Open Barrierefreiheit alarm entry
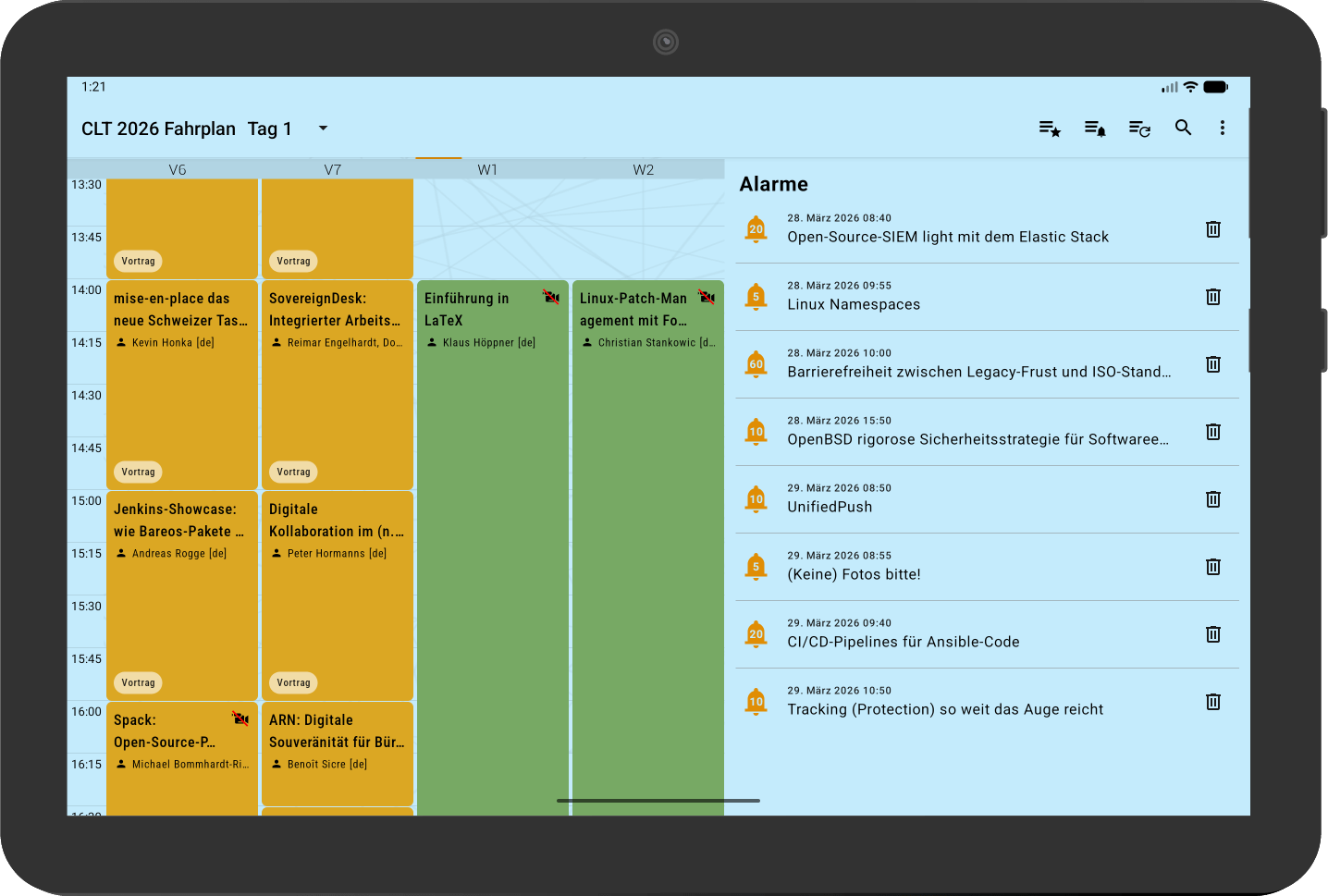Viewport: 1328px width, 896px height. coord(978,364)
